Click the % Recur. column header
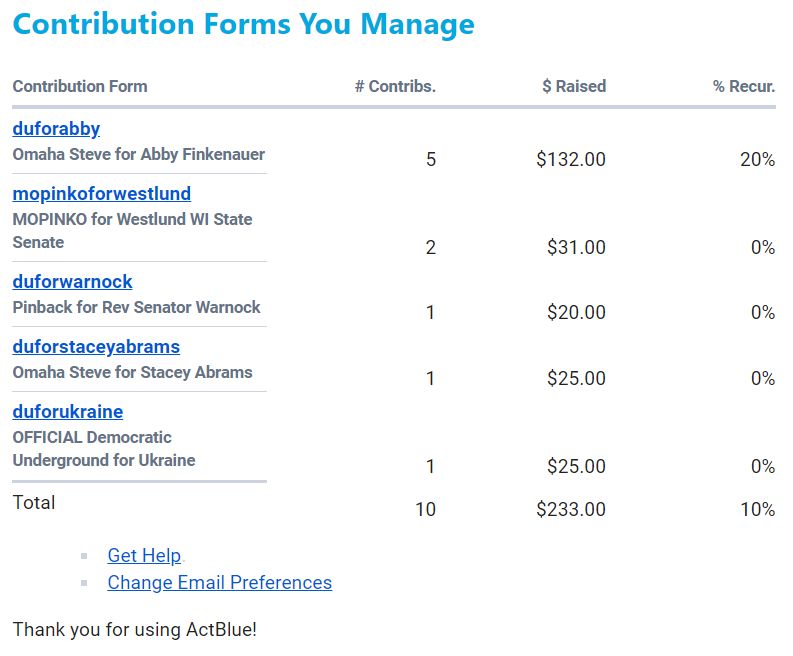Viewport: 793px width, 656px height. pos(744,86)
